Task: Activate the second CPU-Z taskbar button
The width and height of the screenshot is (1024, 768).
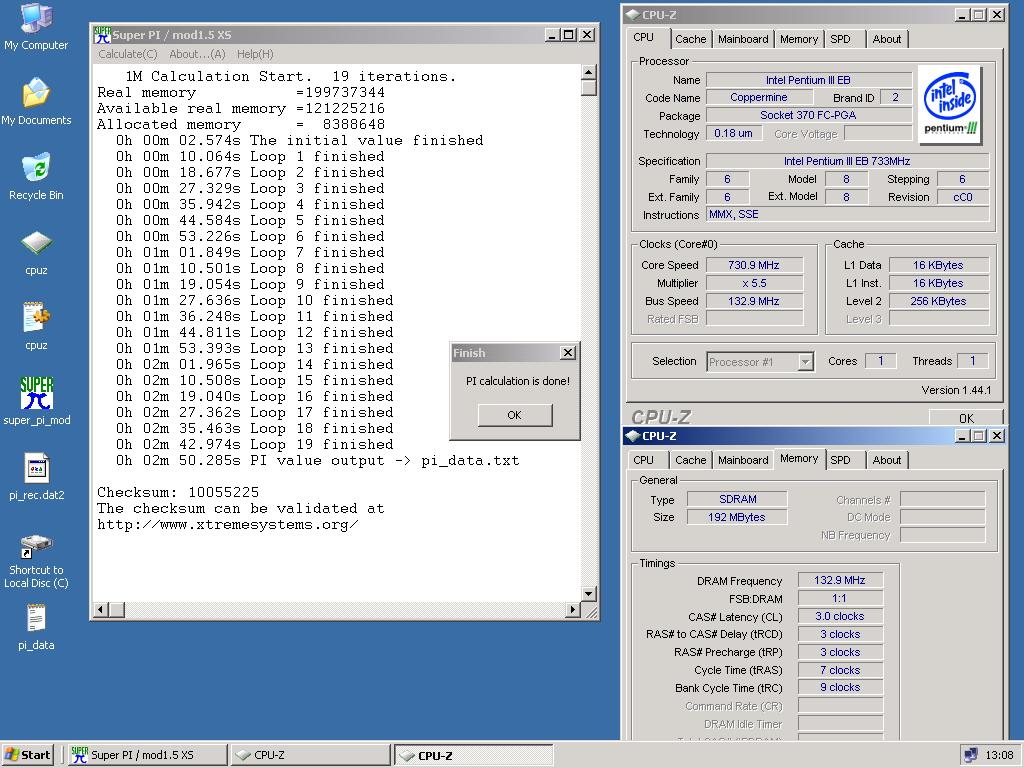Action: (x=473, y=755)
